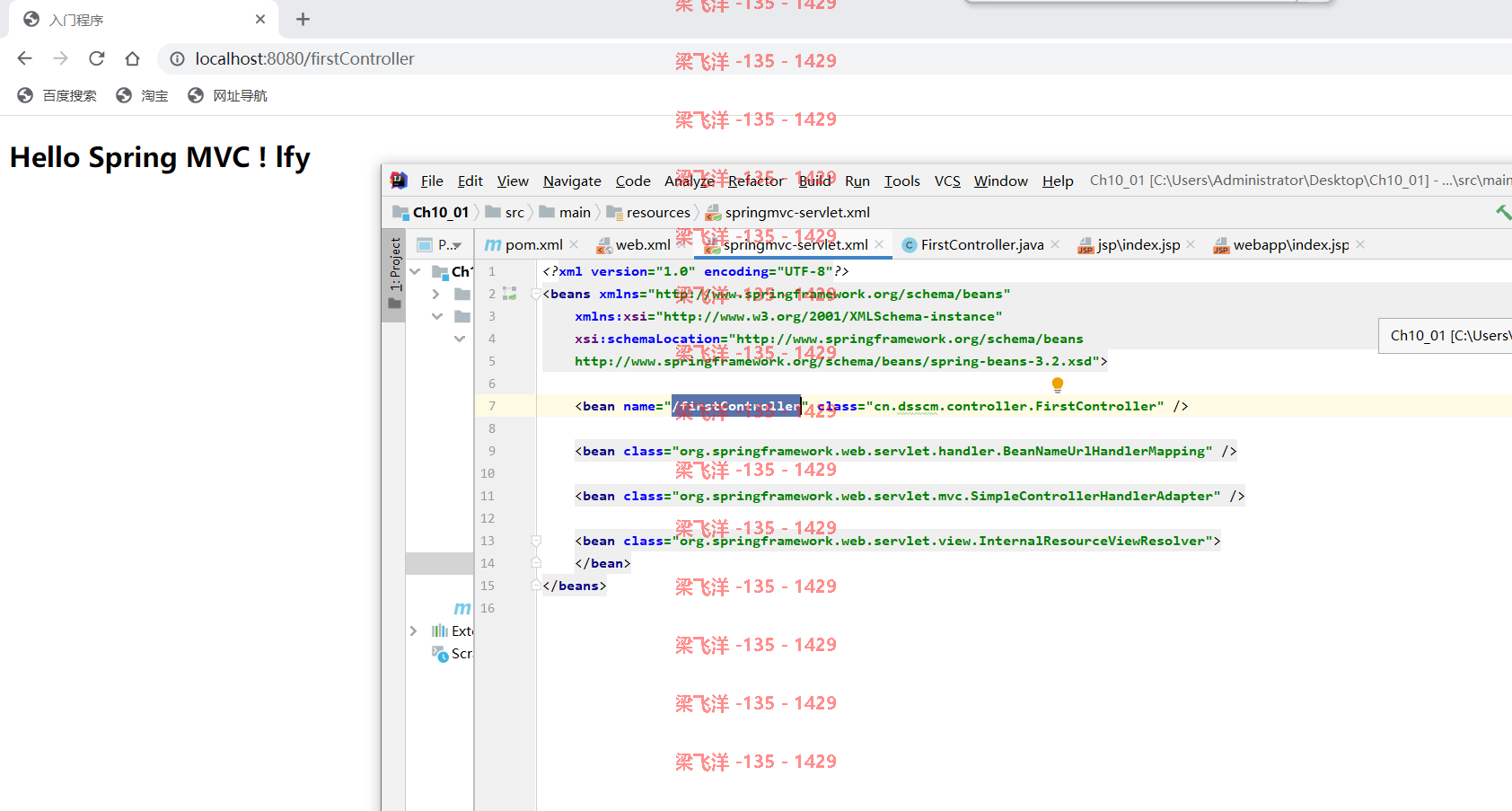Collapse the Ch10_01 project root node
The image size is (1512, 811).
tap(415, 271)
